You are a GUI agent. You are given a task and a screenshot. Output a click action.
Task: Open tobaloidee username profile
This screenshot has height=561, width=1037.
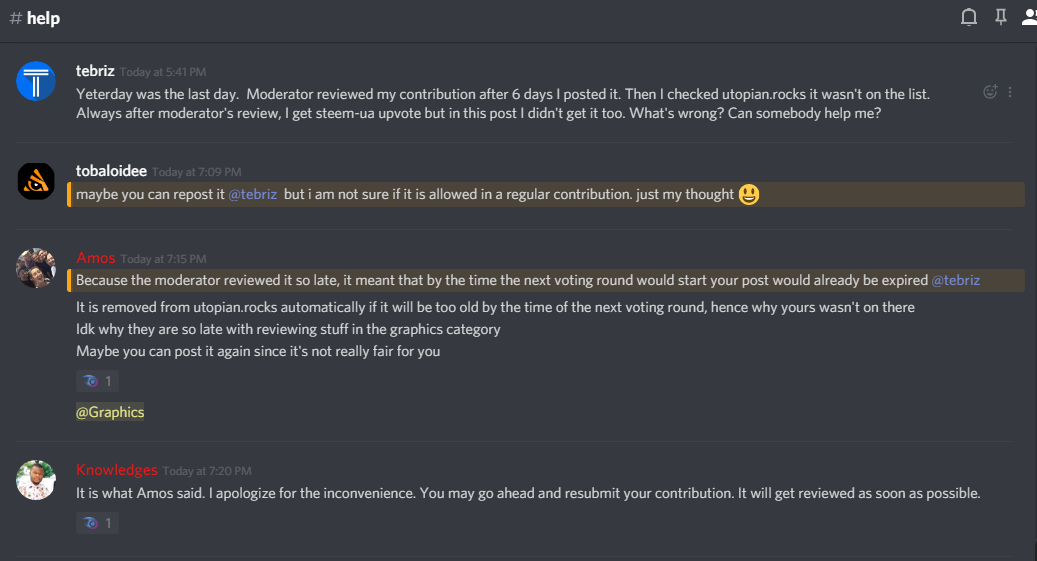pyautogui.click(x=111, y=171)
